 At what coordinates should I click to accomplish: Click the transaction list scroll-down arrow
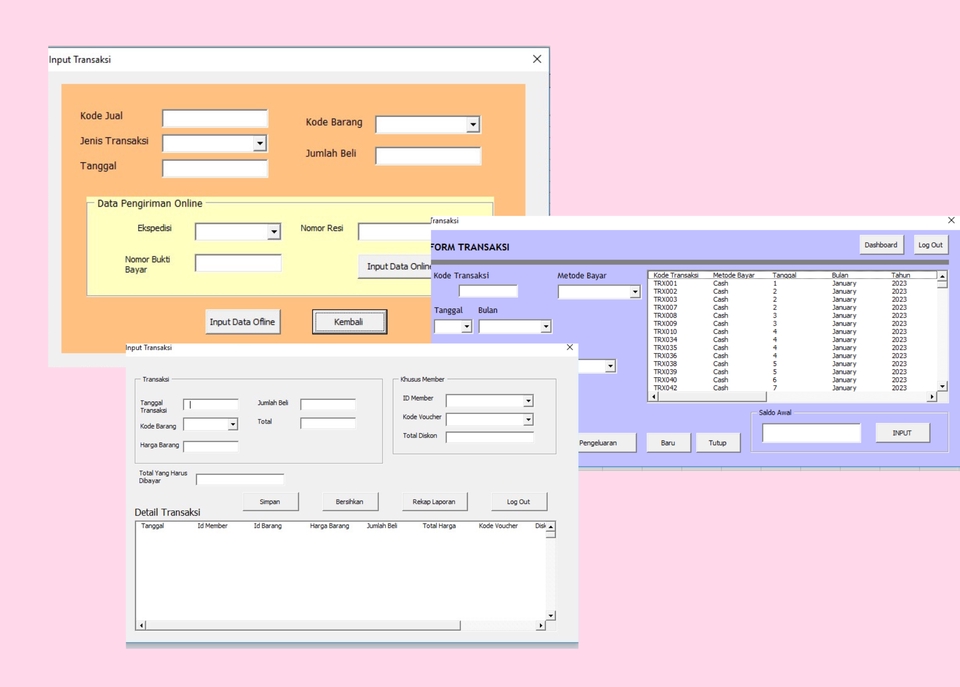point(942,386)
